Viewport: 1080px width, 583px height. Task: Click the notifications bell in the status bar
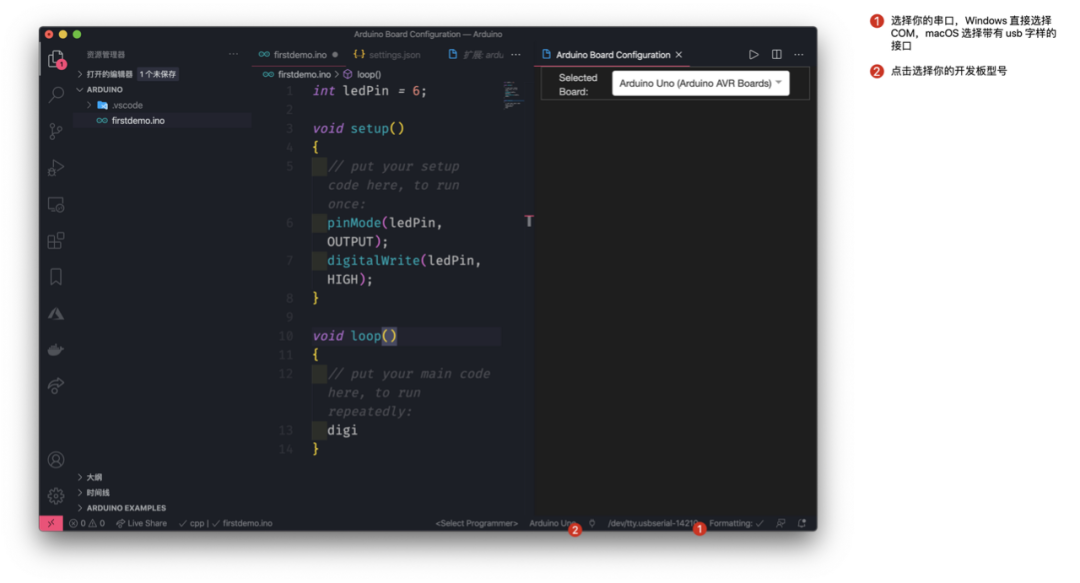[x=802, y=523]
